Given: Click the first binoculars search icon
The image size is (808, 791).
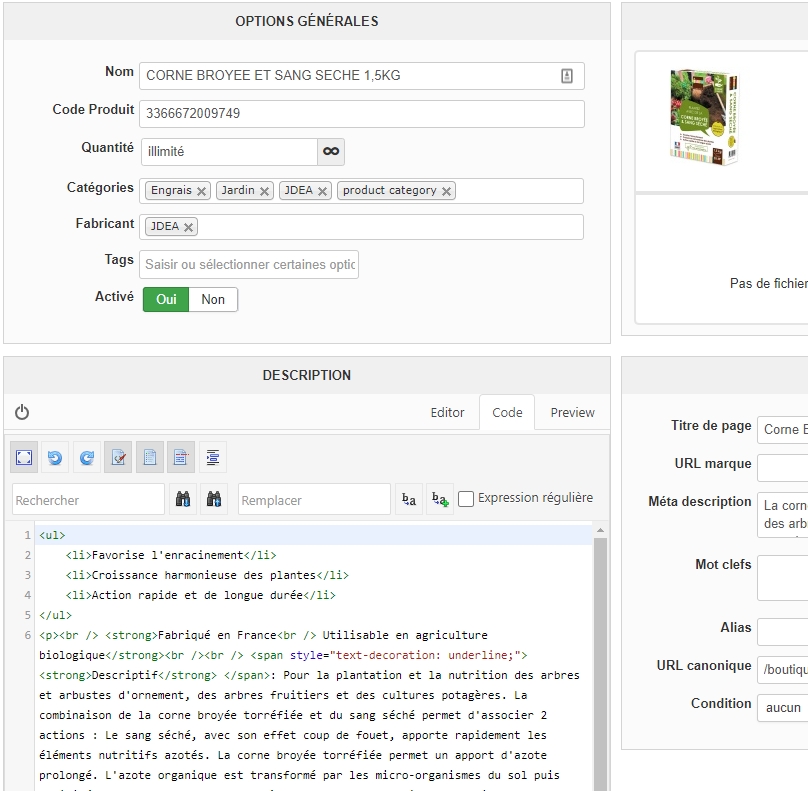Looking at the screenshot, I should [184, 499].
